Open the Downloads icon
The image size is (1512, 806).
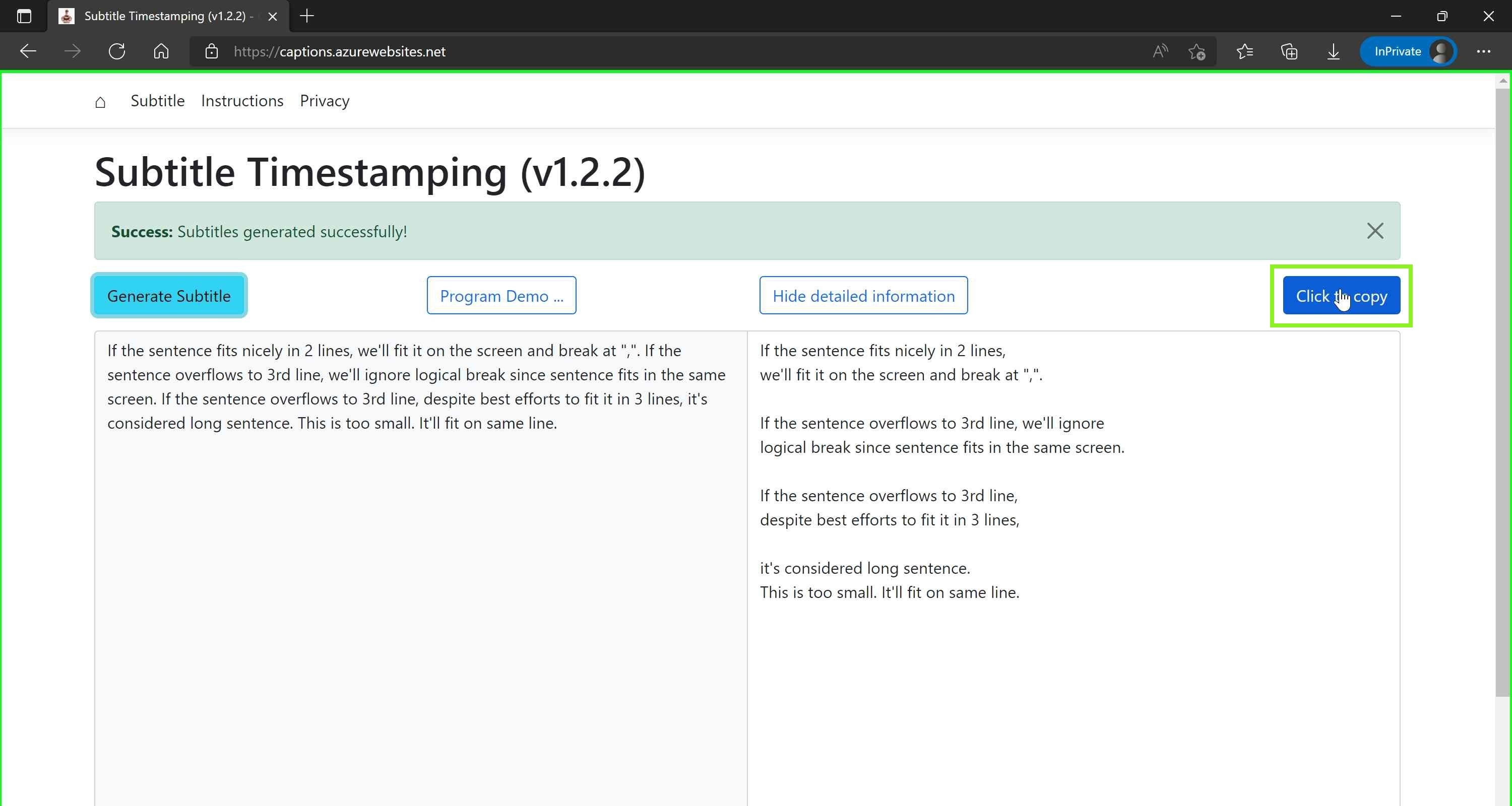(1333, 51)
